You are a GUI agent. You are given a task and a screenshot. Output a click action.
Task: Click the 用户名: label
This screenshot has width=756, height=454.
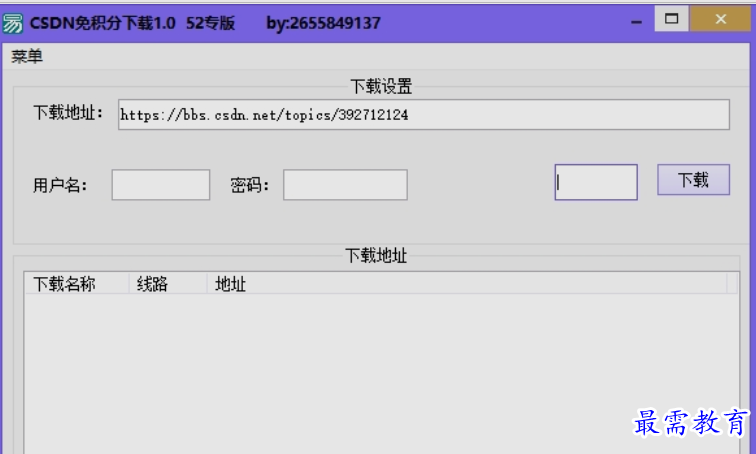pos(60,185)
